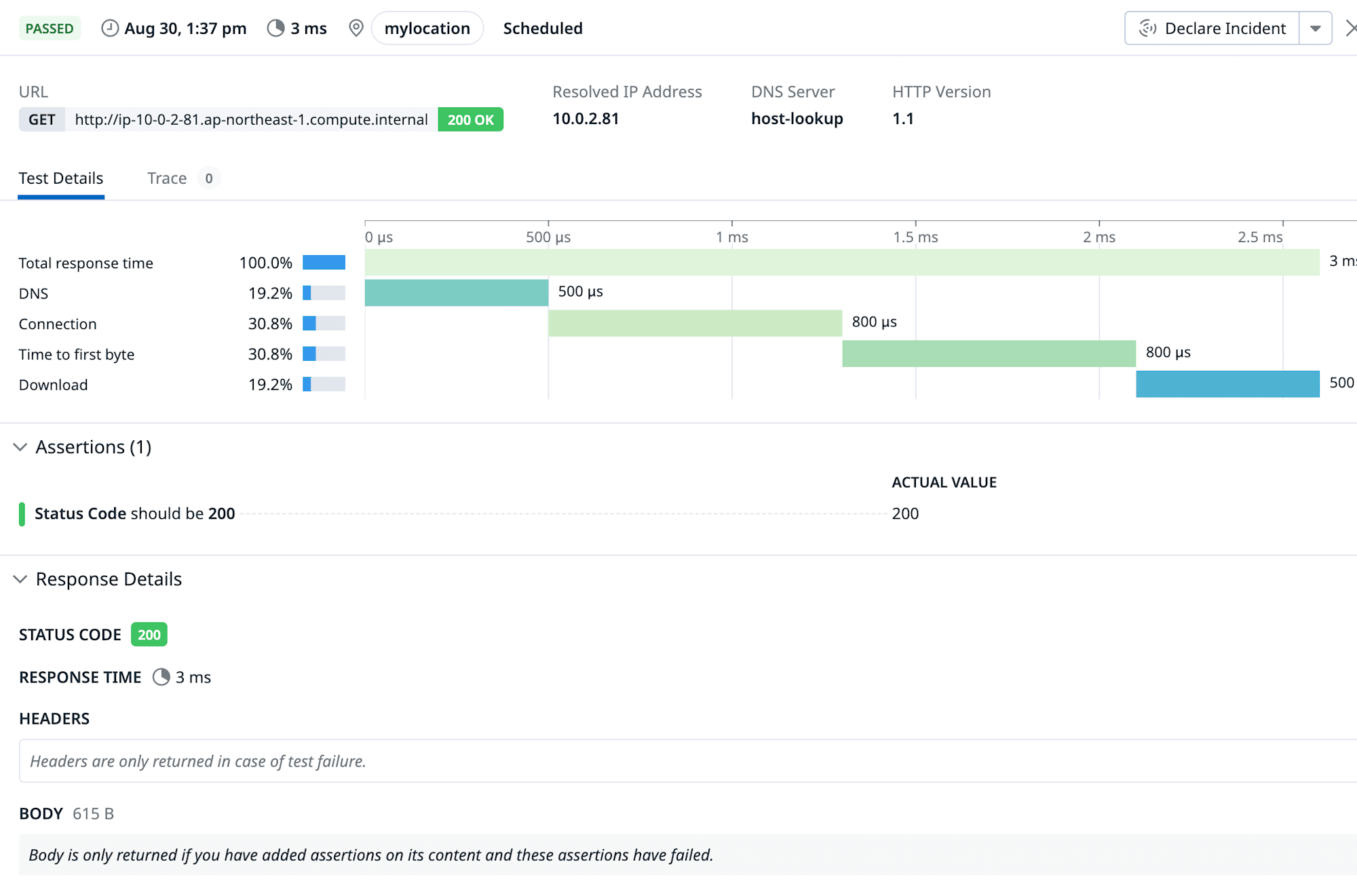Image resolution: width=1357 pixels, height=896 pixels.
Task: Click the Download waterfall bar
Action: (x=1228, y=384)
